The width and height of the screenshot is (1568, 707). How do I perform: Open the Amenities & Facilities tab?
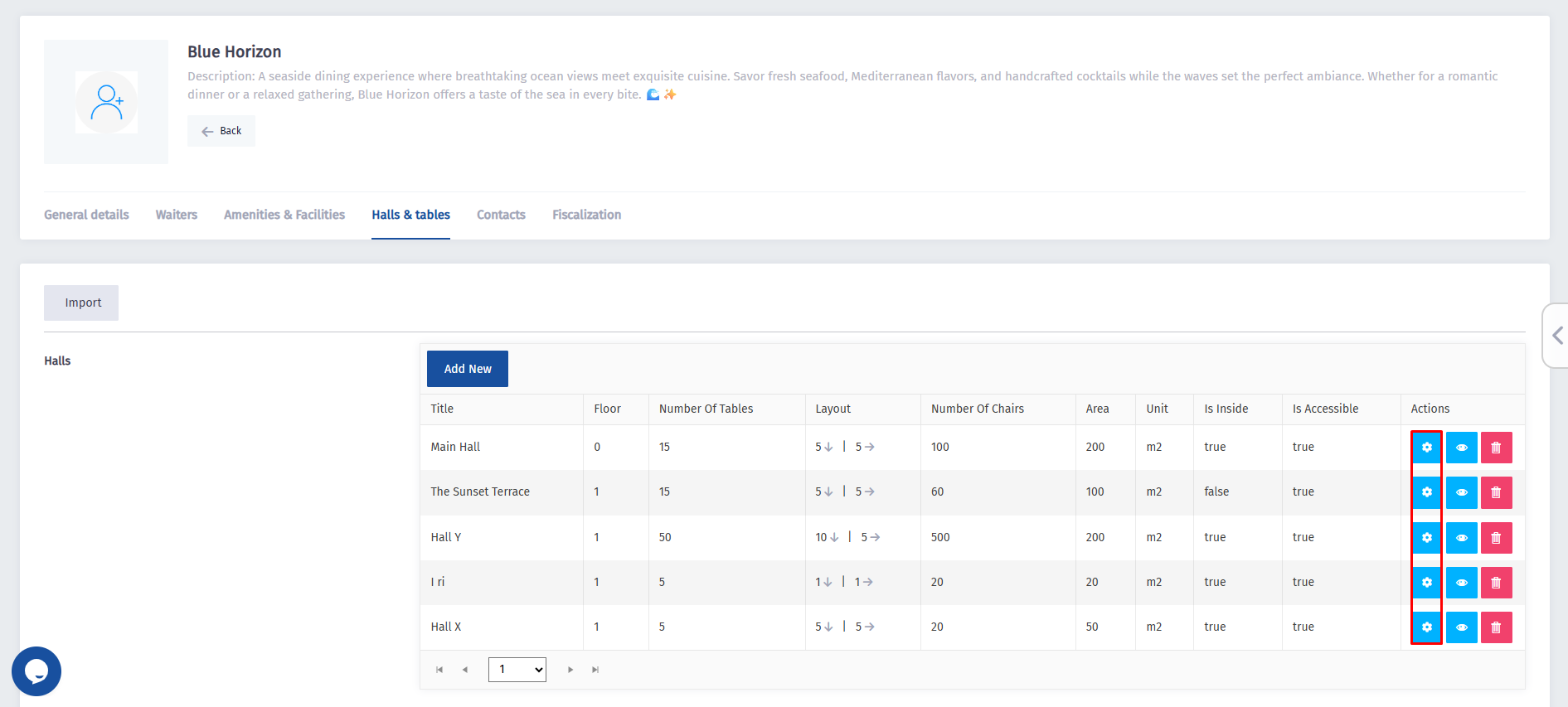[x=284, y=215]
